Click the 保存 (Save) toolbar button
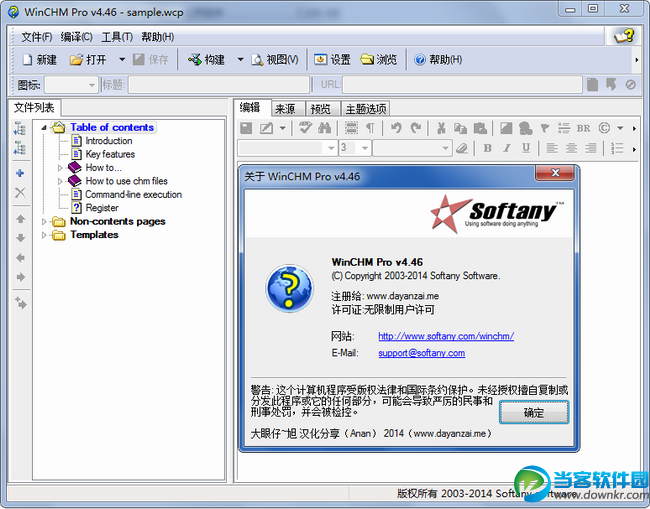This screenshot has width=650, height=509. click(150, 60)
